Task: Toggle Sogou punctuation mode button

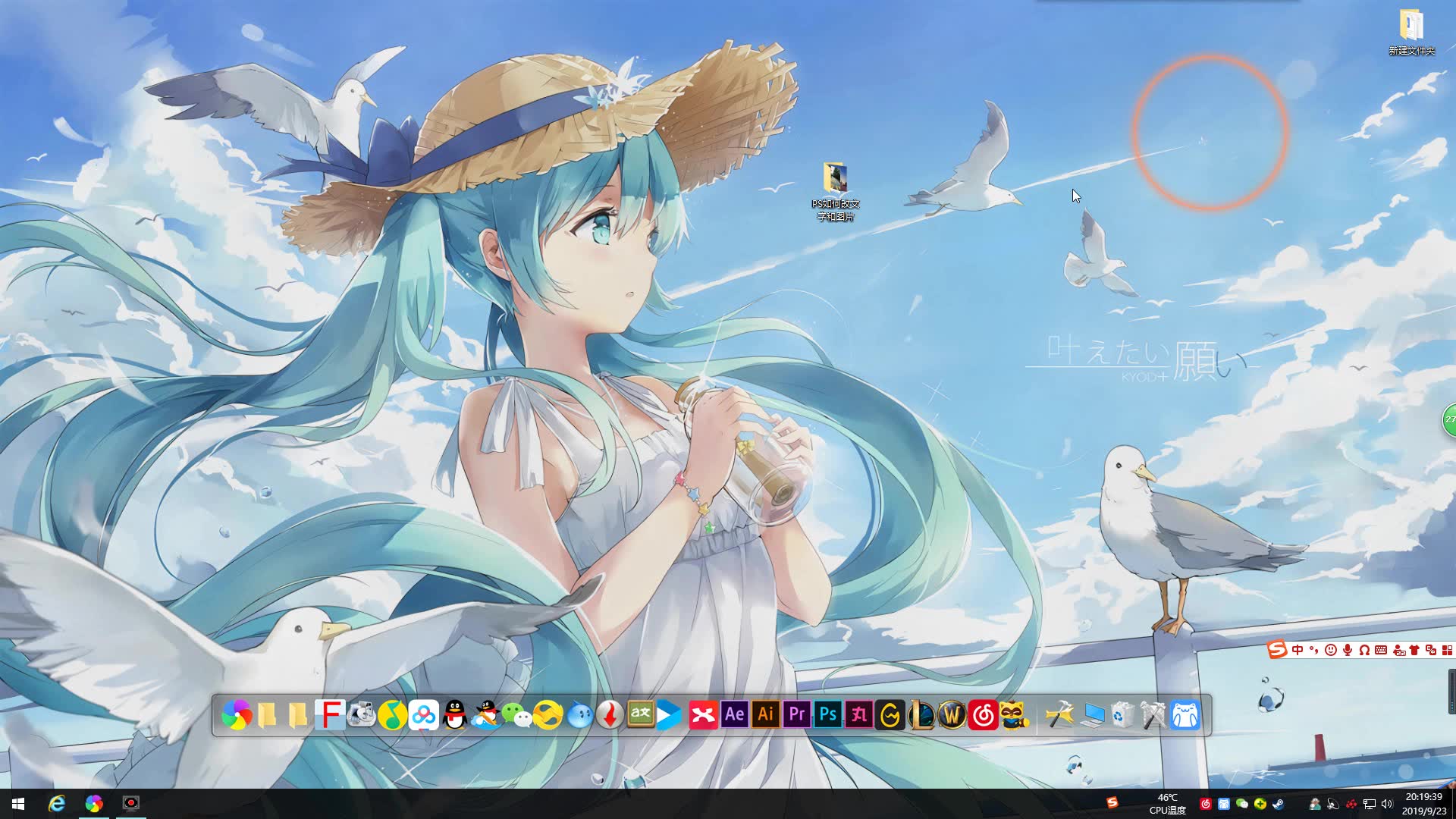Action: [x=1314, y=650]
